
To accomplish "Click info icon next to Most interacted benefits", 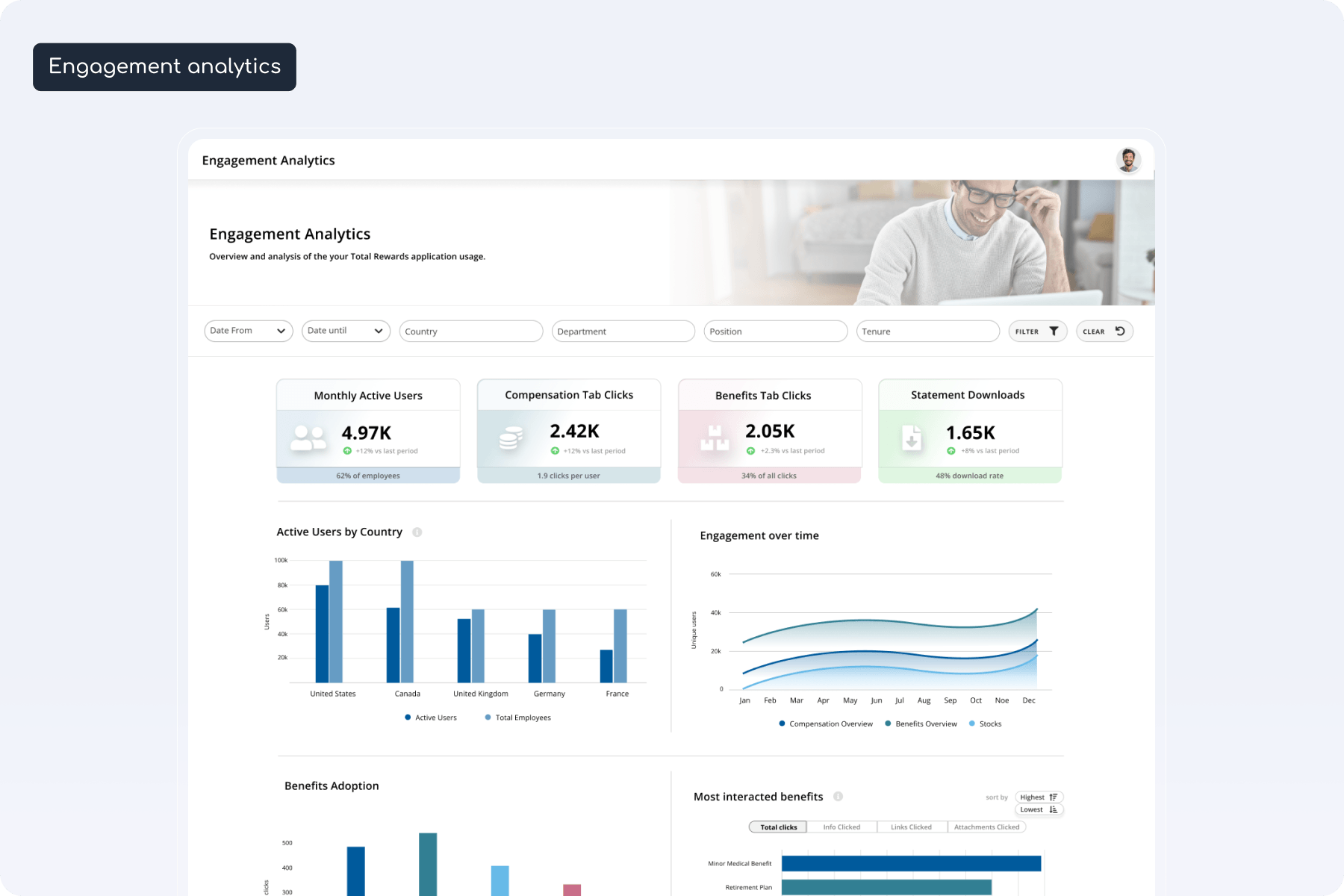I will click(x=838, y=797).
